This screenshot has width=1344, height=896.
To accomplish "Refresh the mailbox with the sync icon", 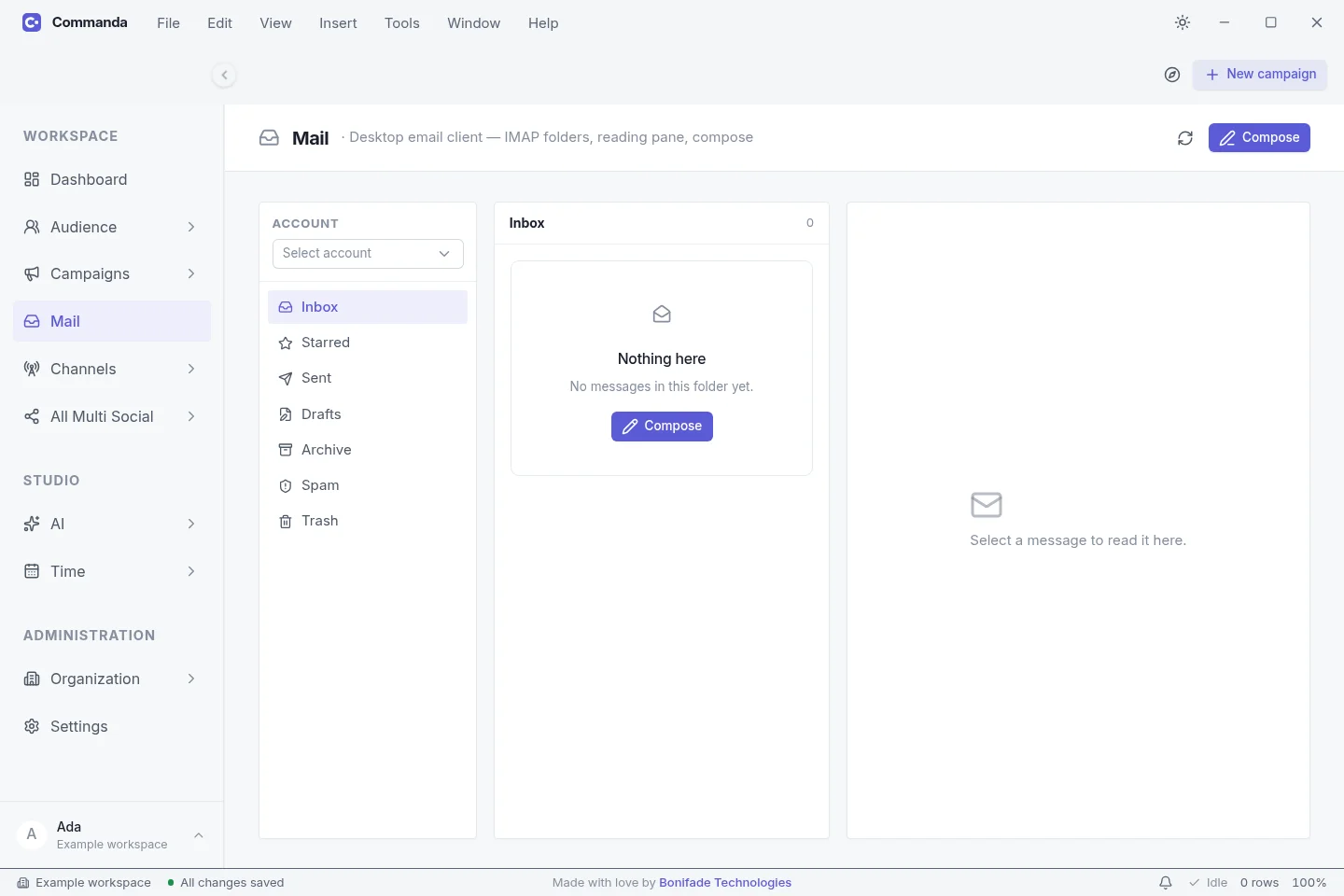I will [x=1185, y=138].
